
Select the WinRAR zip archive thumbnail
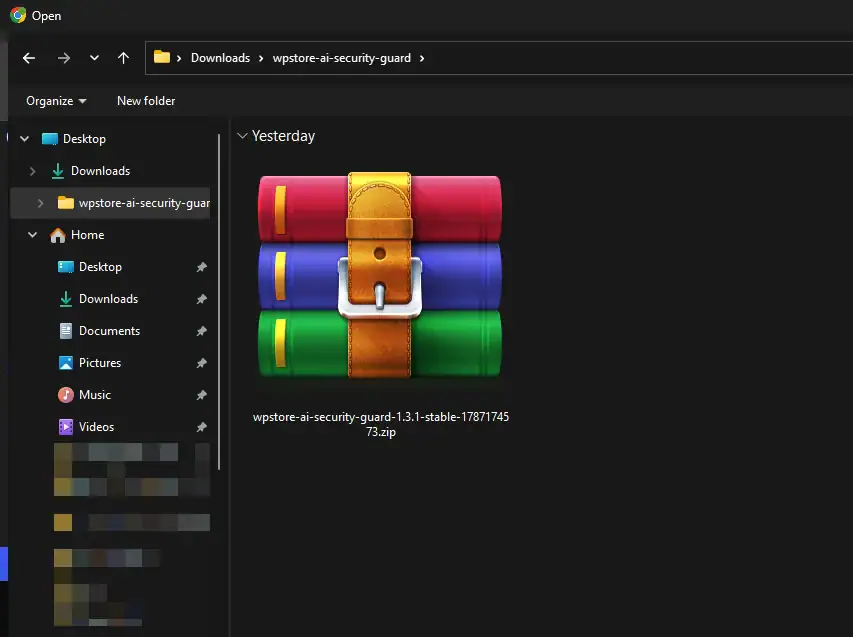[380, 275]
